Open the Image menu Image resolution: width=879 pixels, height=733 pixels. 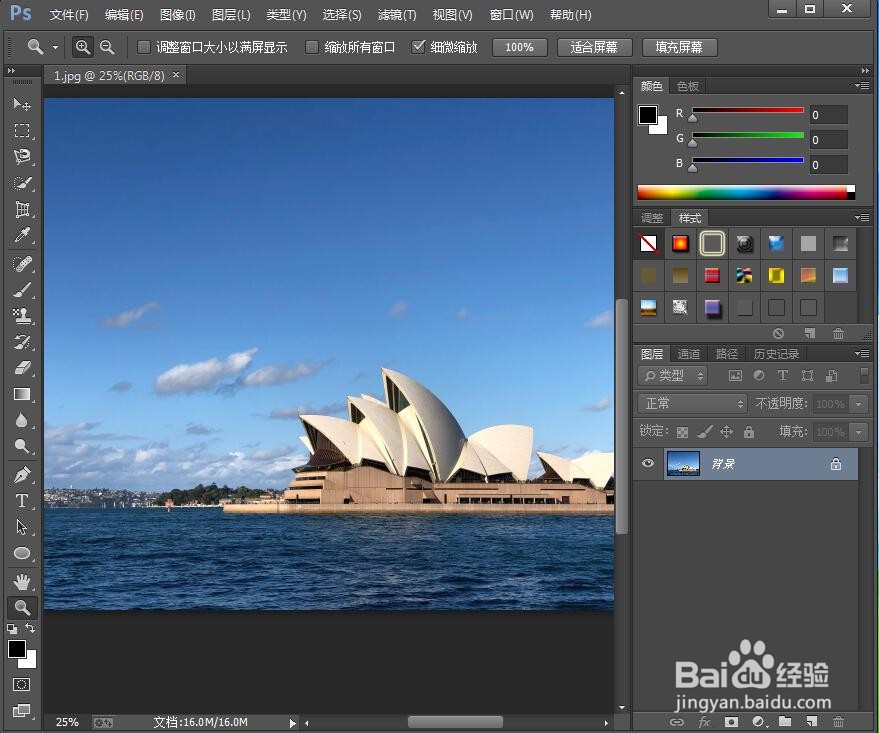(x=178, y=15)
